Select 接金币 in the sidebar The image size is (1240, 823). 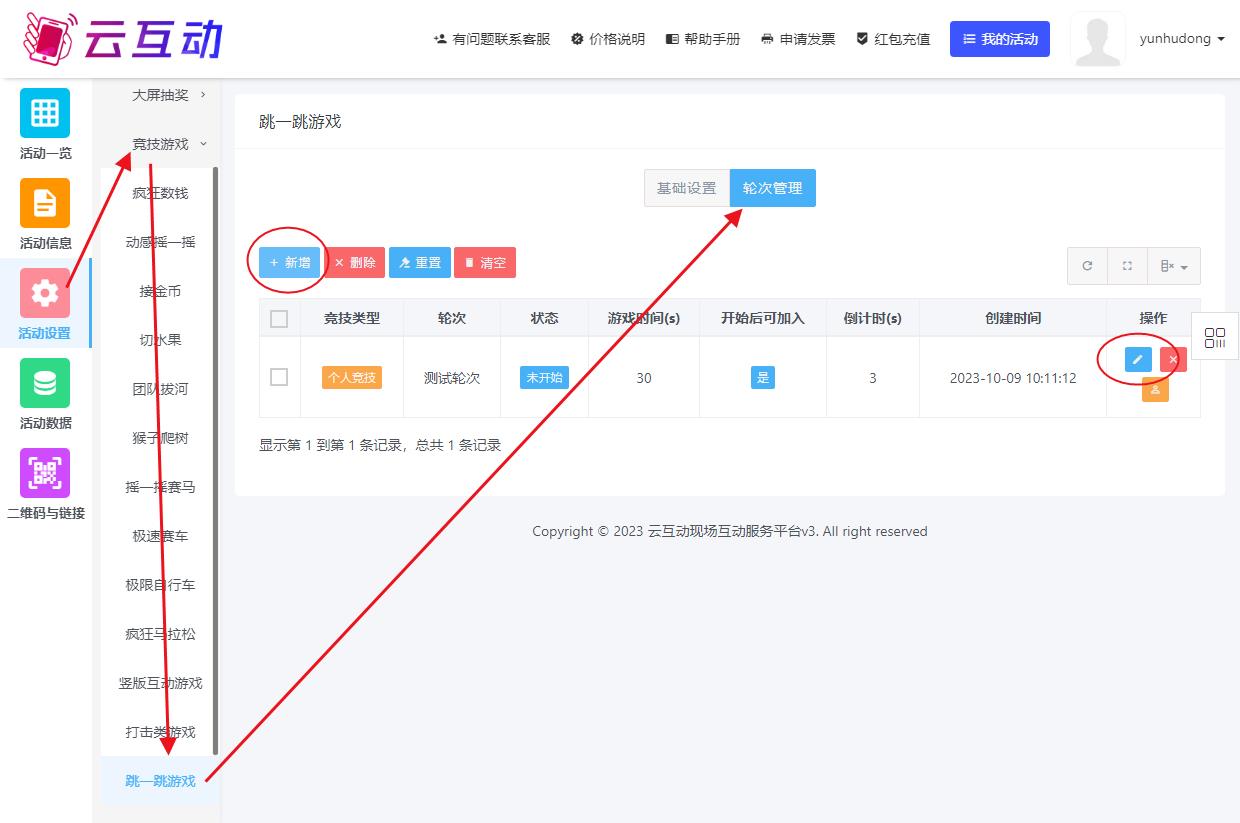tap(160, 291)
